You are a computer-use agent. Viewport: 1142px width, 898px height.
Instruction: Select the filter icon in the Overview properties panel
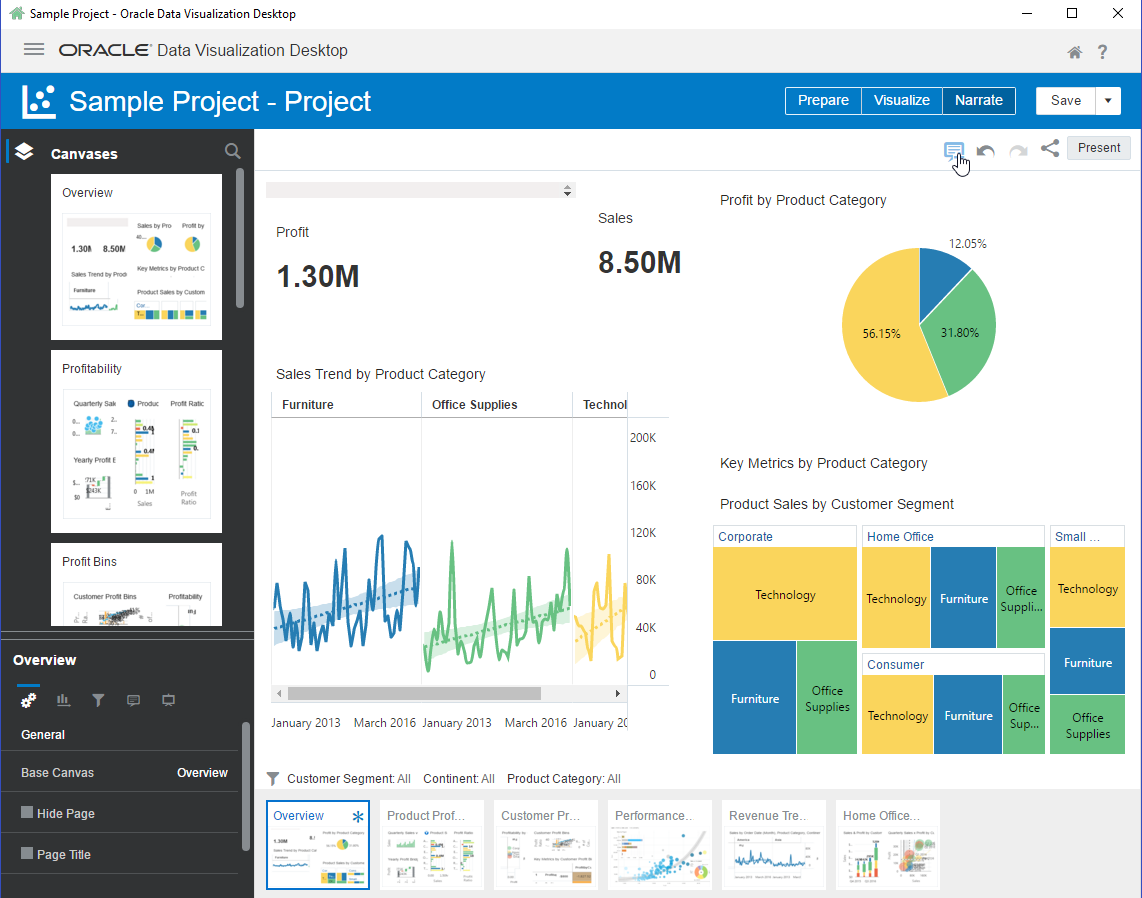pyautogui.click(x=98, y=700)
